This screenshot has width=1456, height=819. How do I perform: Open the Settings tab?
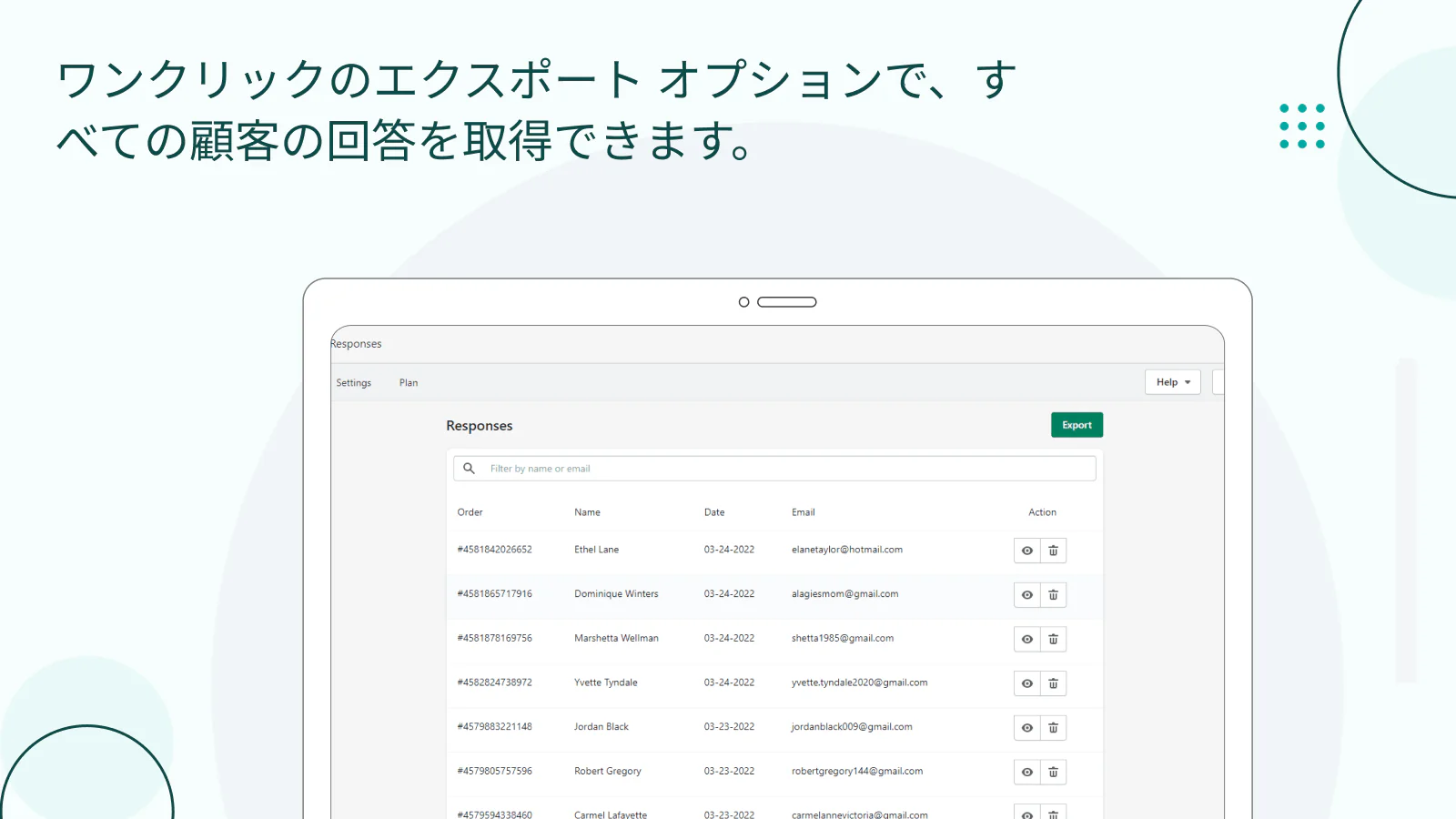[x=354, y=383]
